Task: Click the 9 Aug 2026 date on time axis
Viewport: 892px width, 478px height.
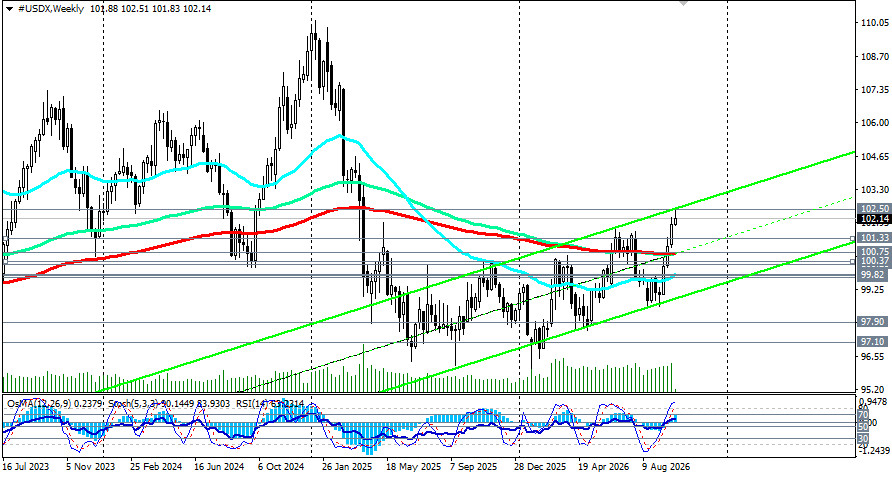Action: tap(666, 467)
